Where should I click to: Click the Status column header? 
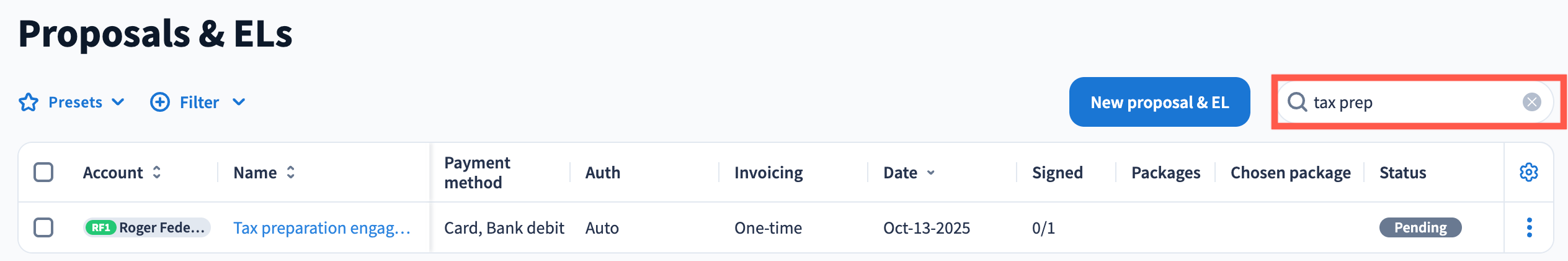click(x=1402, y=173)
